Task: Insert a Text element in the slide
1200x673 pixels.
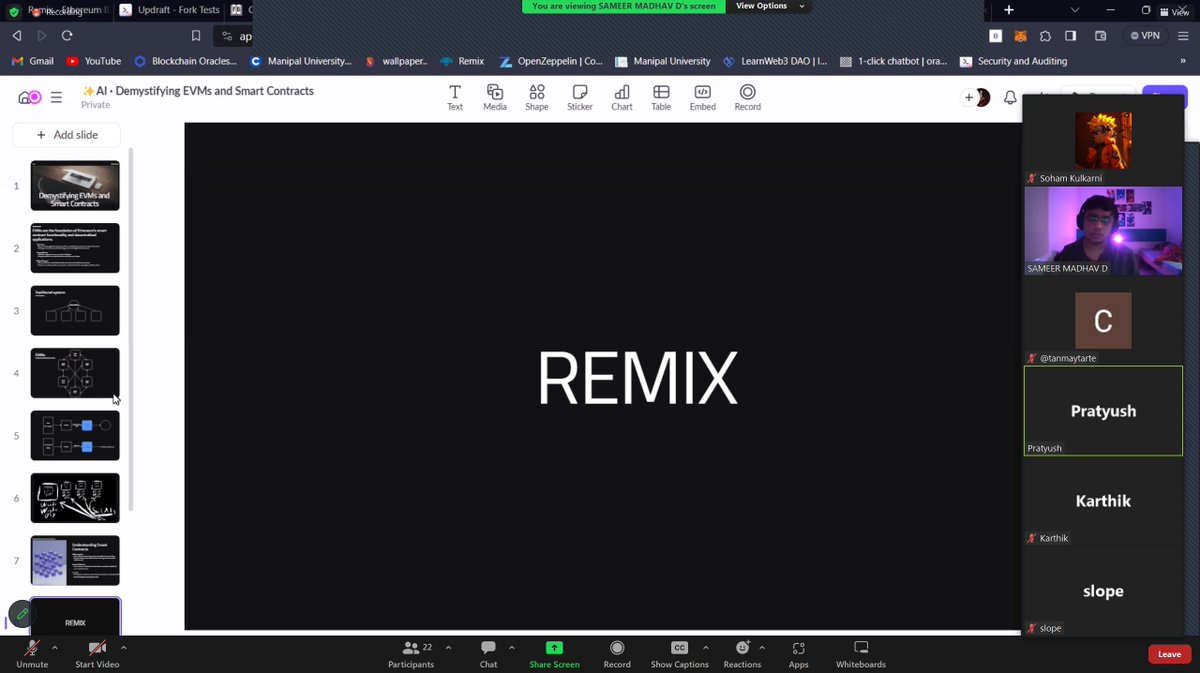Action: 455,96
